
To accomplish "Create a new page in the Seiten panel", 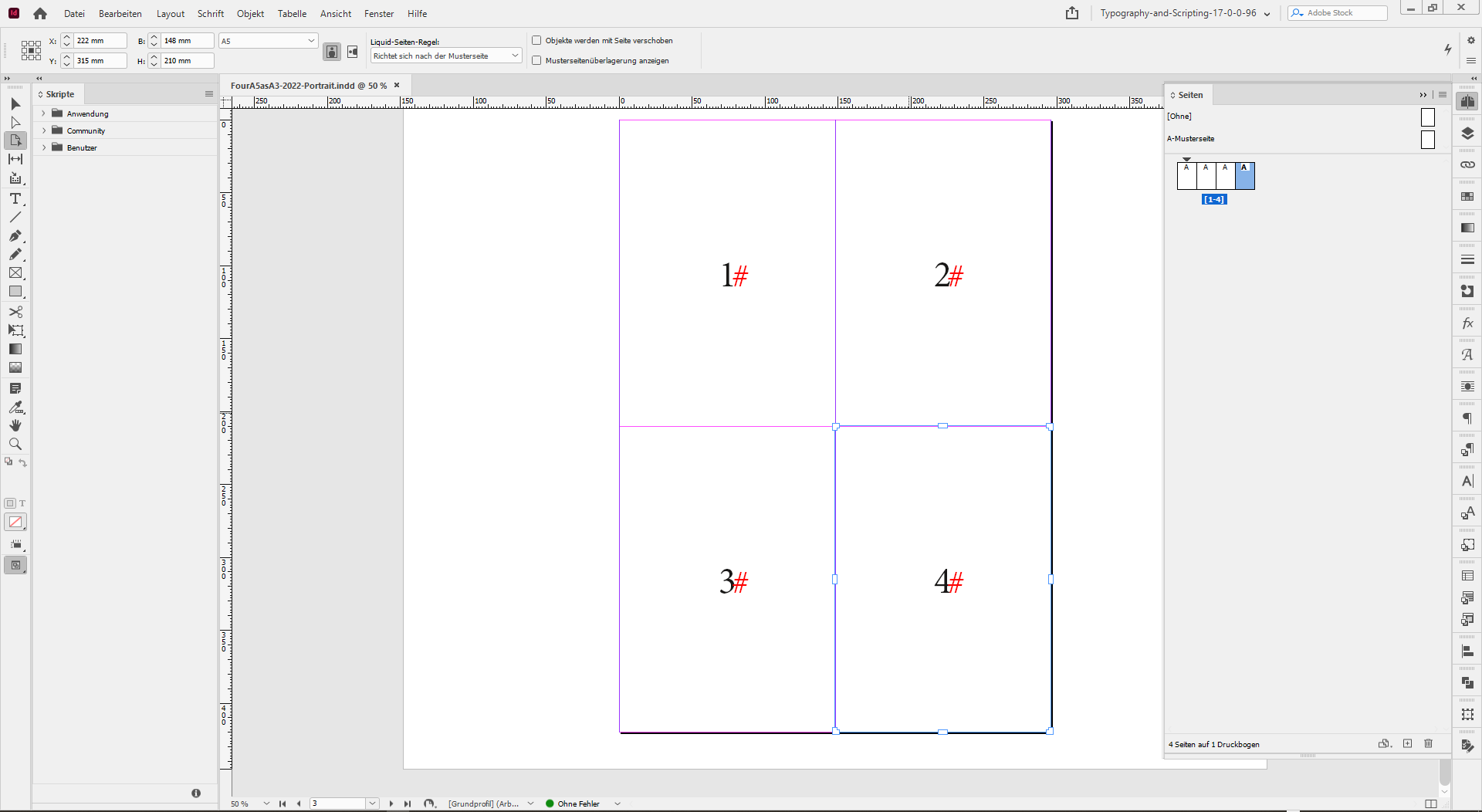I will coord(1407,744).
